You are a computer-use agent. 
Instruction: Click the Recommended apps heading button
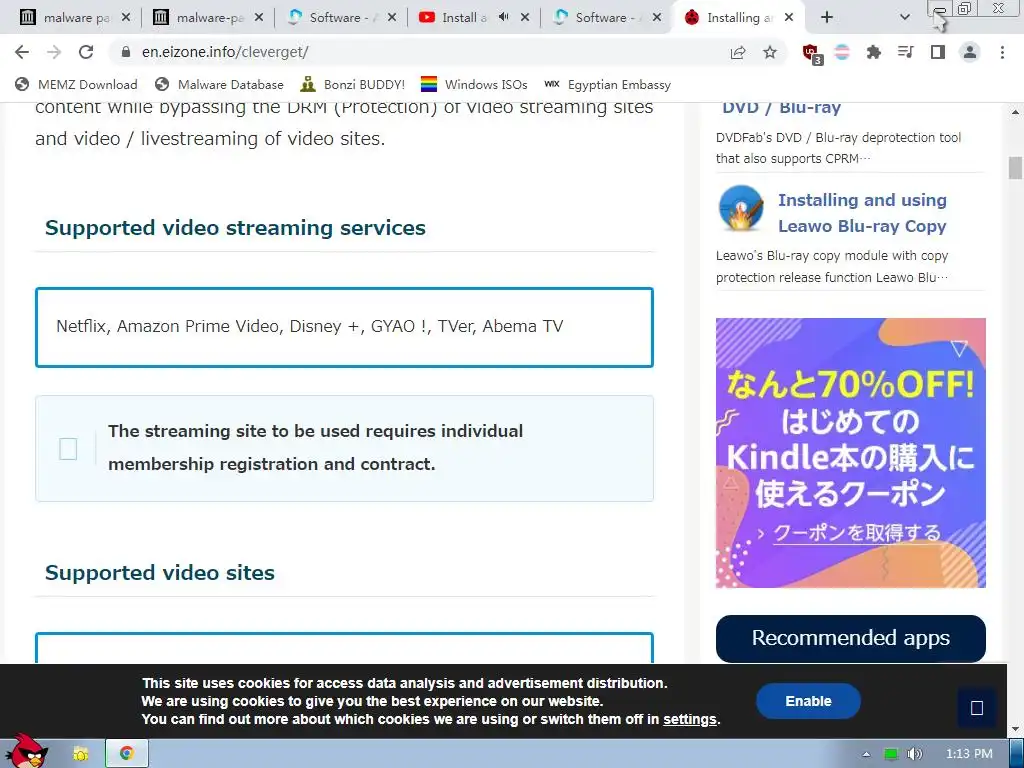(850, 638)
